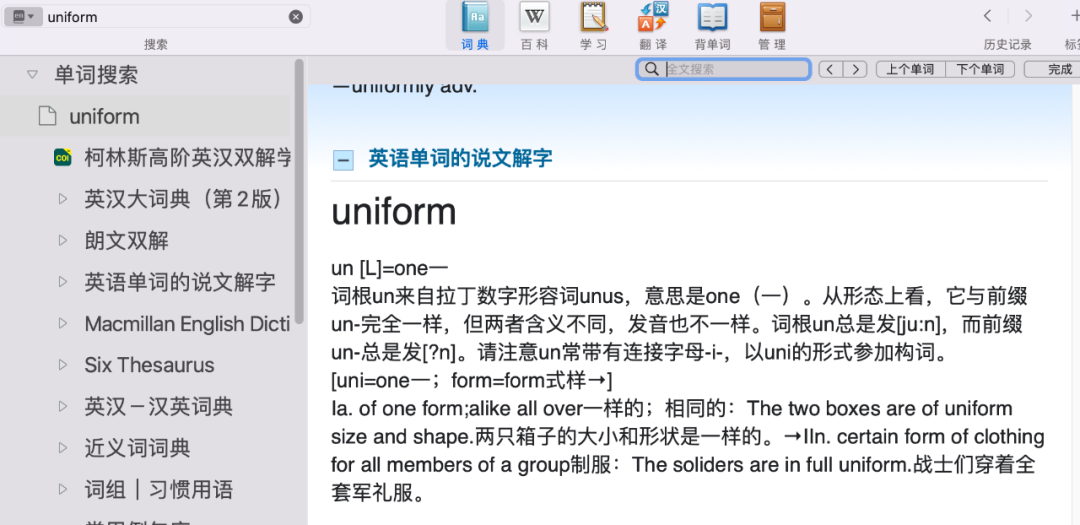
Task: Select 近义词词典 sidebar label
Action: pyautogui.click(x=137, y=448)
